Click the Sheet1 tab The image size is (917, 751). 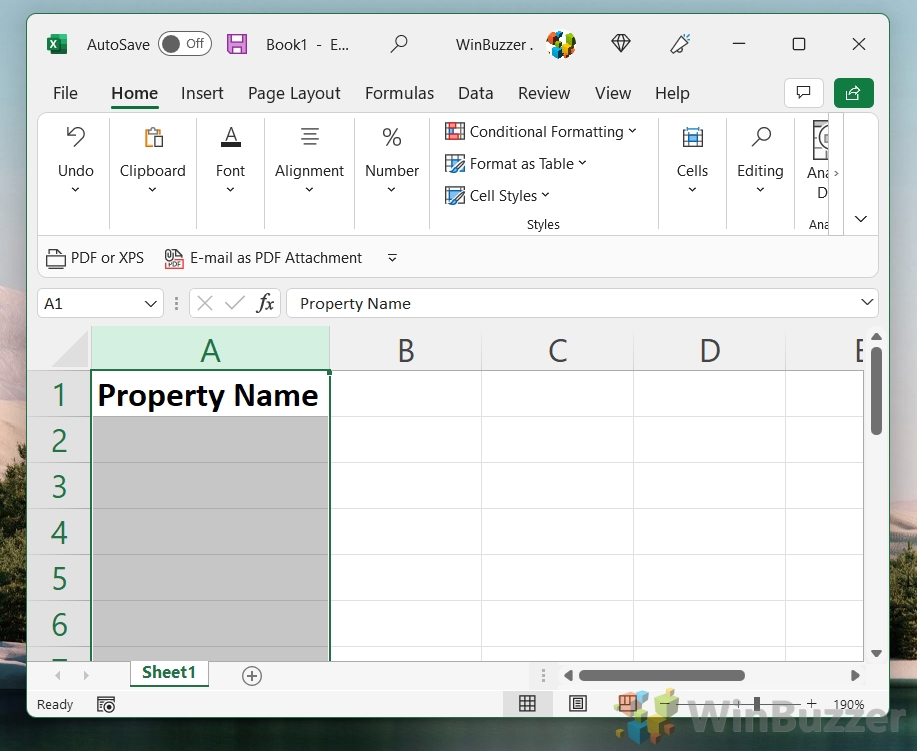click(169, 673)
